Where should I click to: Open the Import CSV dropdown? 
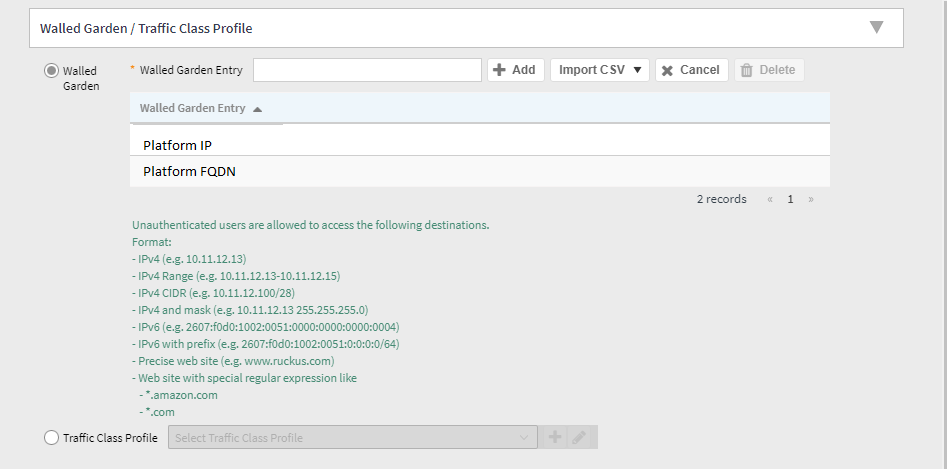pos(599,70)
